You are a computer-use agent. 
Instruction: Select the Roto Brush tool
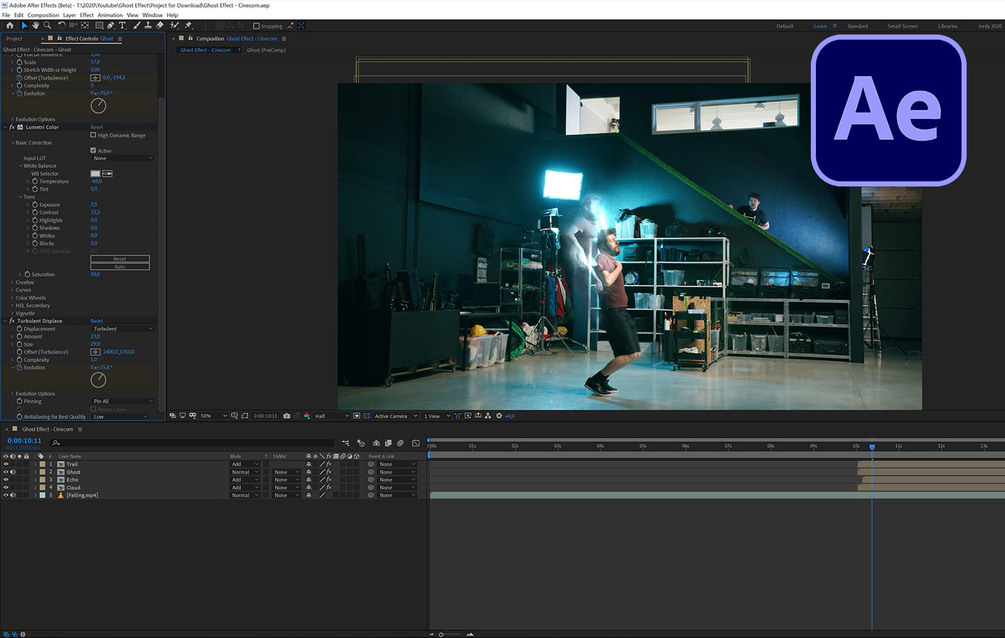pos(174,26)
